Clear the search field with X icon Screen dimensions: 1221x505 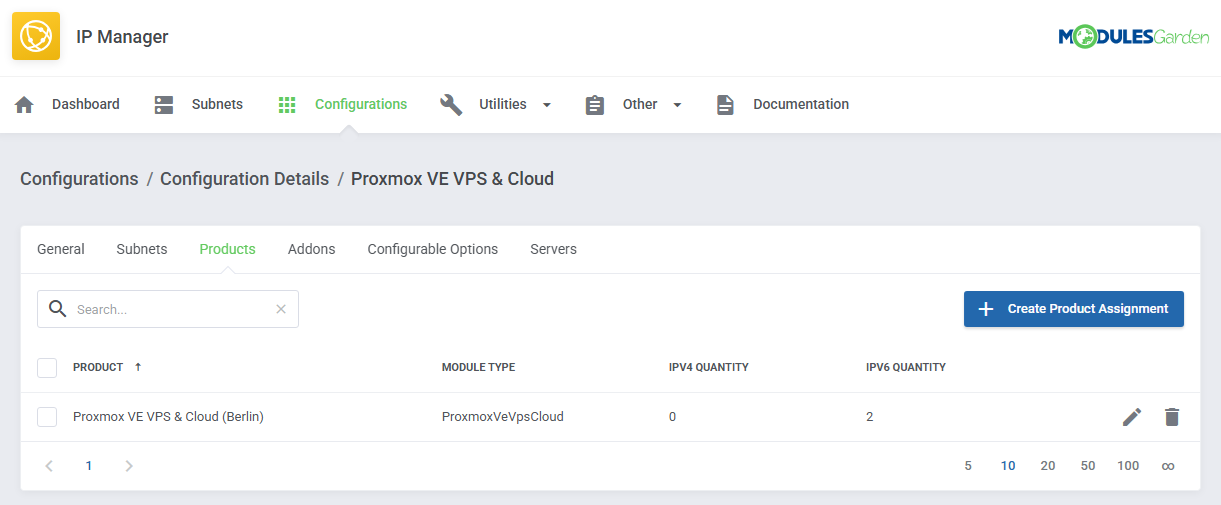281,309
